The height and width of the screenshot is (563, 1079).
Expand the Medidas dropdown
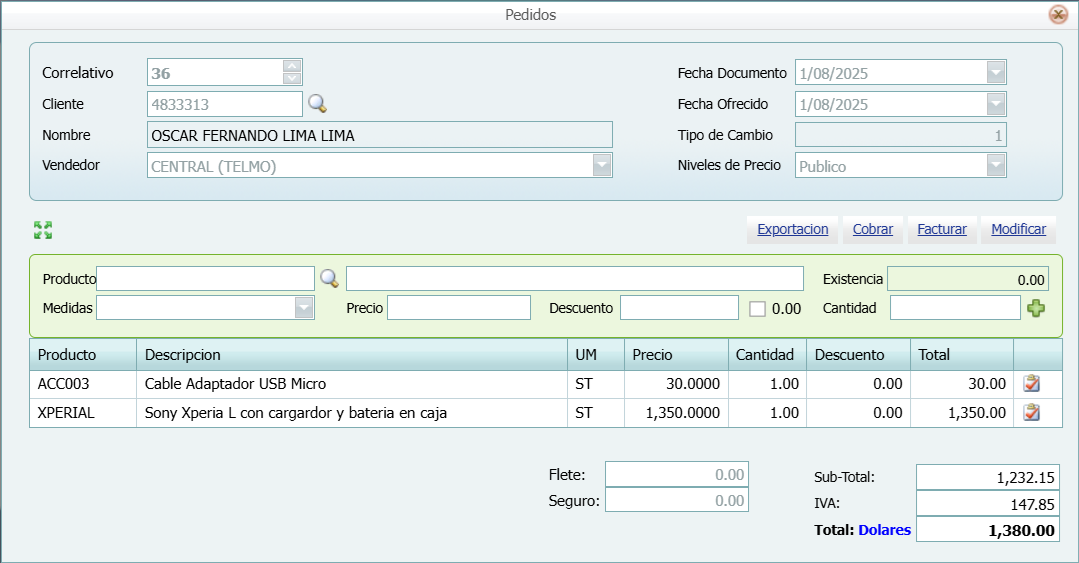pyautogui.click(x=304, y=308)
